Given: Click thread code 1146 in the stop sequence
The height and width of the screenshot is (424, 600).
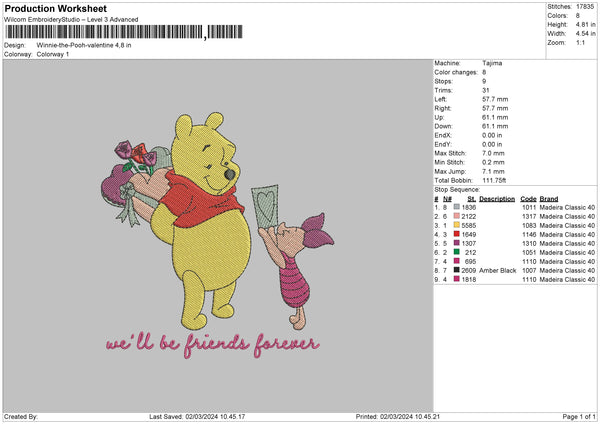Looking at the screenshot, I should [x=529, y=234].
